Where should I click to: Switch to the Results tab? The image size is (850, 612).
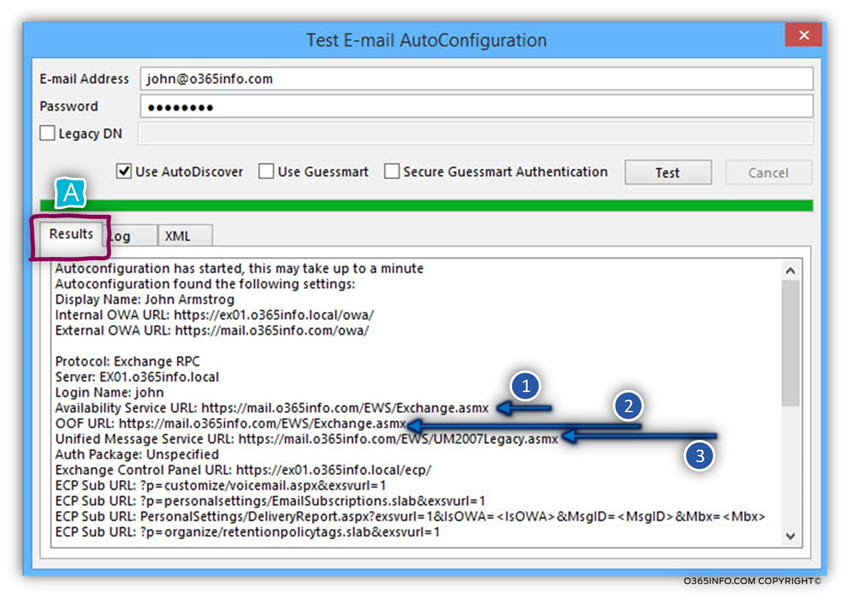tap(71, 234)
